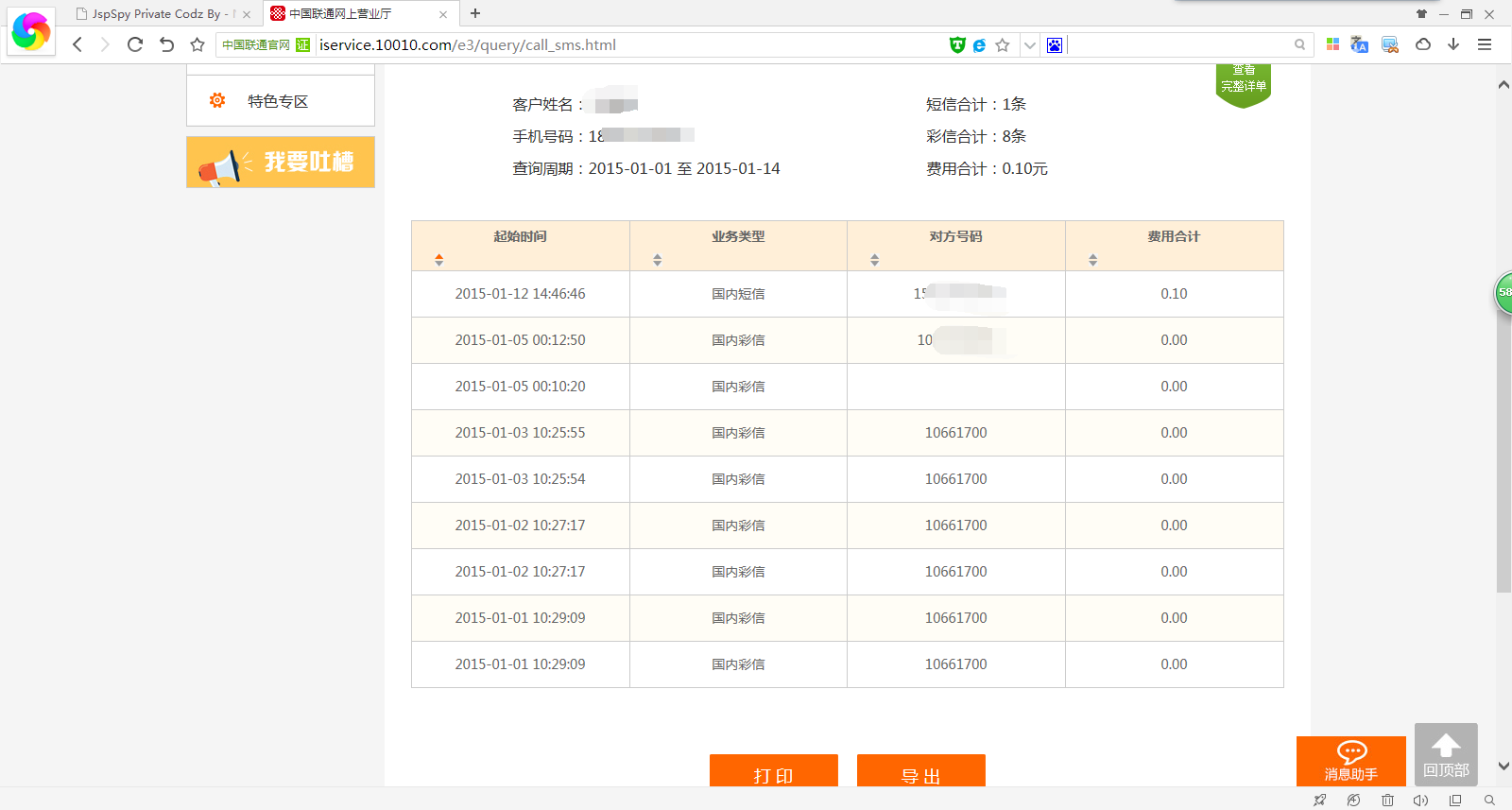The height and width of the screenshot is (810, 1512).
Task: Open the downloads arrow icon
Action: point(1453,44)
